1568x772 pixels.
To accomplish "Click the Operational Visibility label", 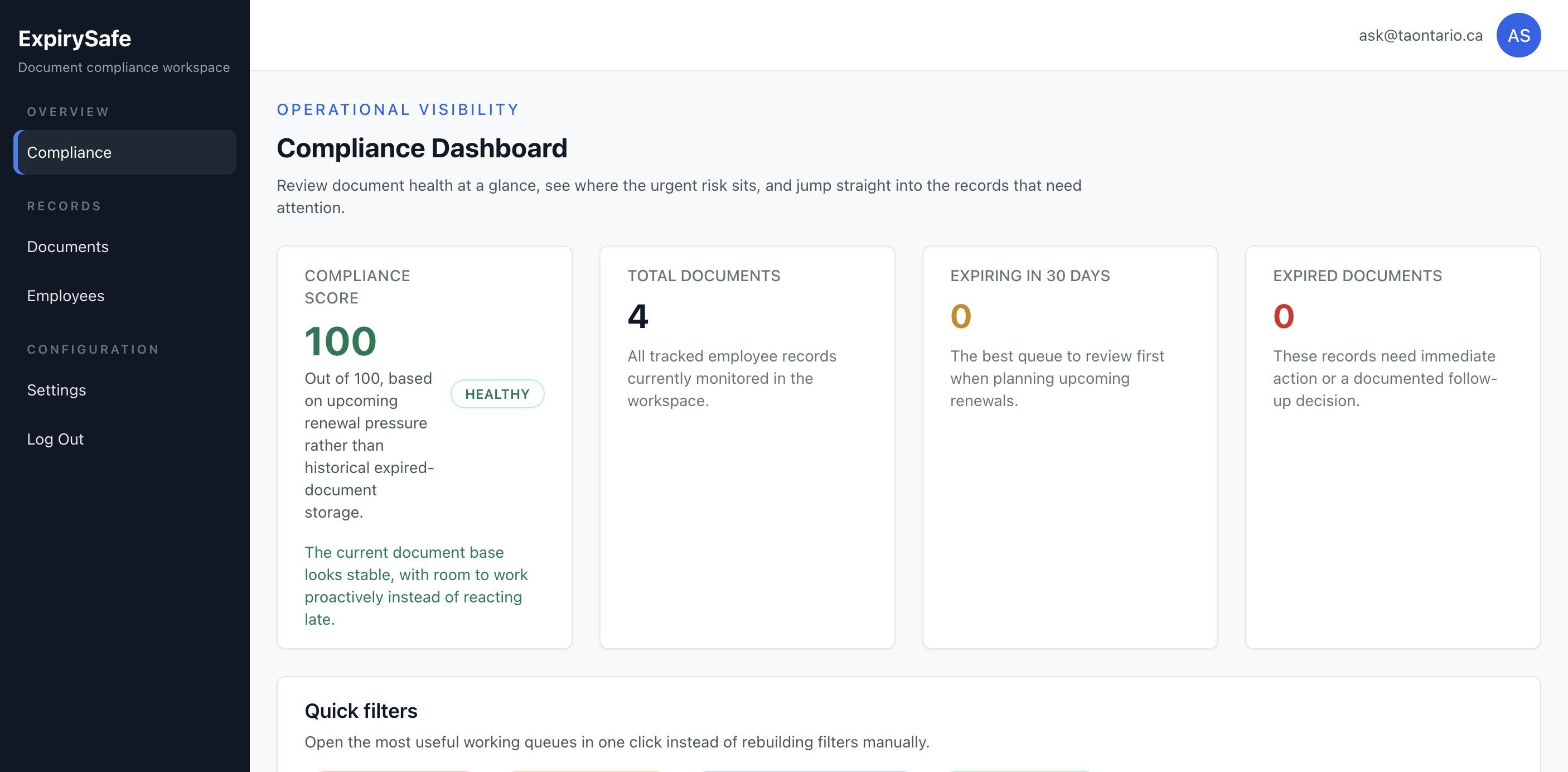I will [398, 109].
